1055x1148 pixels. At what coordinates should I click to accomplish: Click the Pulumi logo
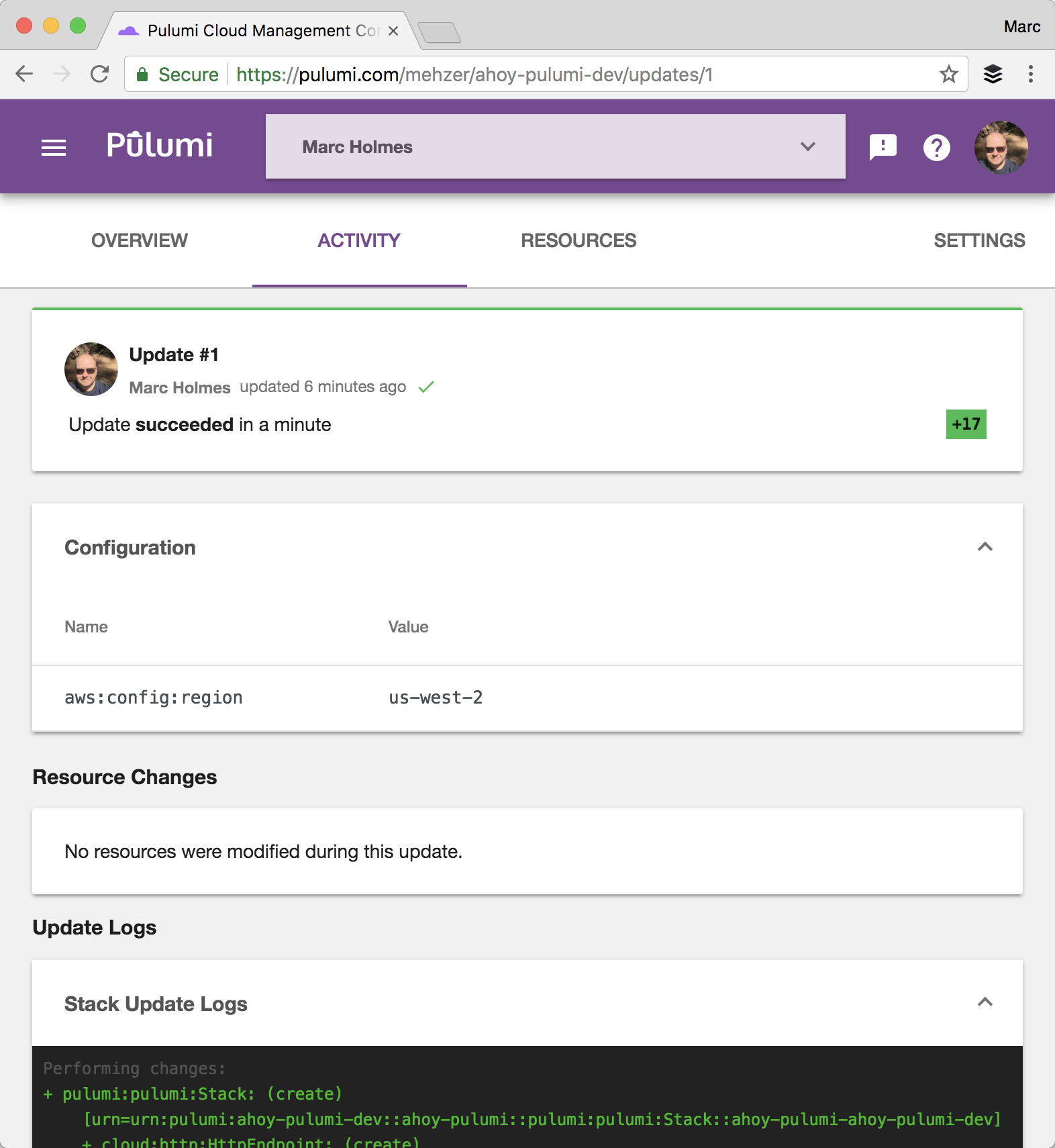tap(160, 146)
